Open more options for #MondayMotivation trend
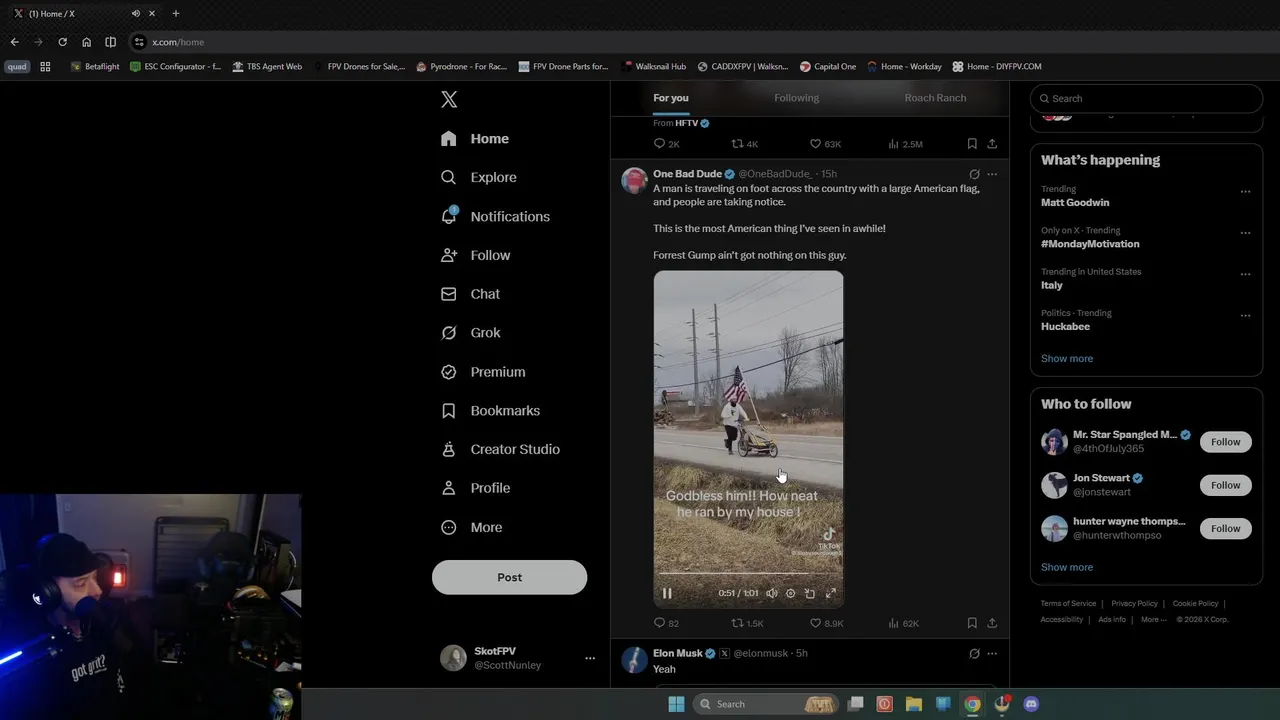 pyautogui.click(x=1245, y=233)
